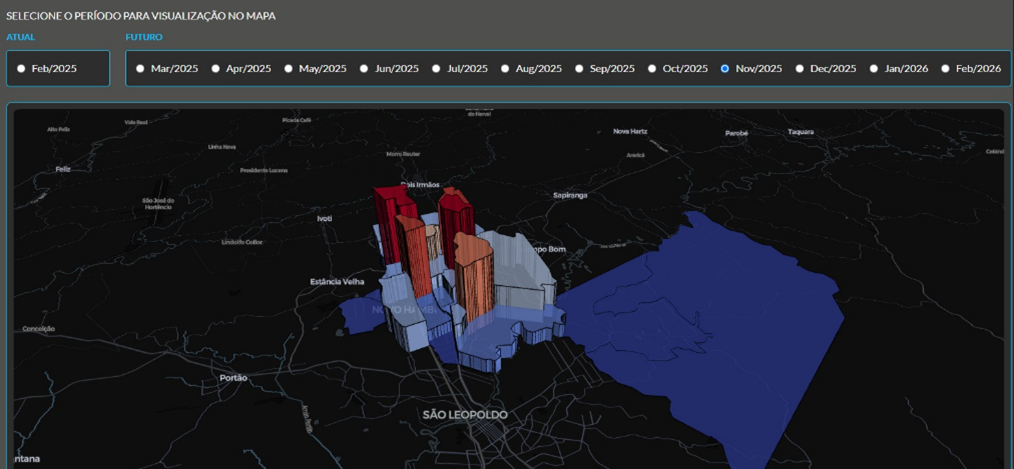Image resolution: width=1014 pixels, height=469 pixels.
Task: Switch to Dec/2025 forecast period
Action: click(x=800, y=69)
